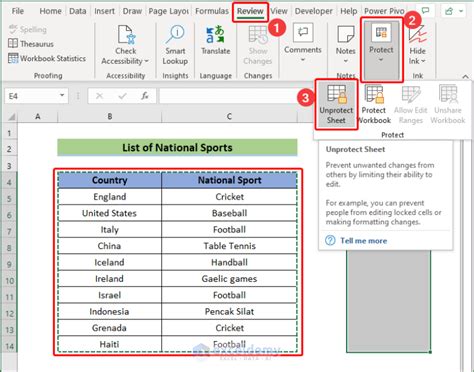This screenshot has width=474, height=372.
Task: Switch to the Draw tab
Action: point(132,11)
